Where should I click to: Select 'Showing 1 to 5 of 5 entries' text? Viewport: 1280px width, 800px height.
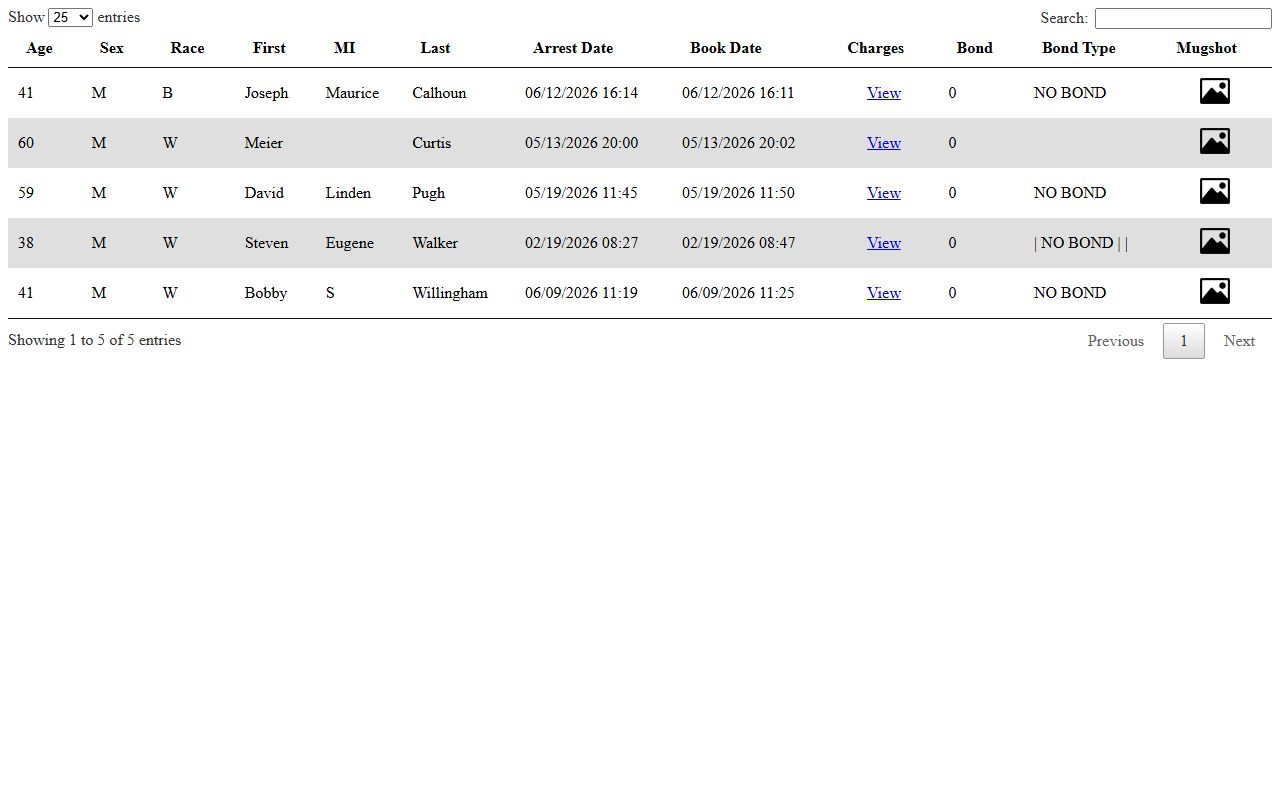(x=95, y=340)
